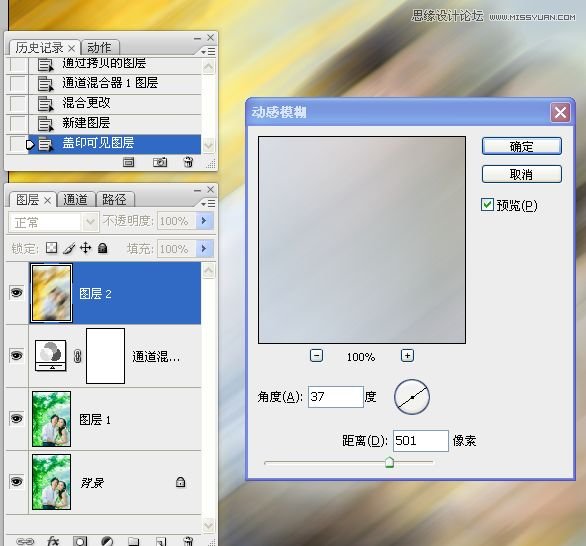Click opacity 100% field

(x=177, y=221)
